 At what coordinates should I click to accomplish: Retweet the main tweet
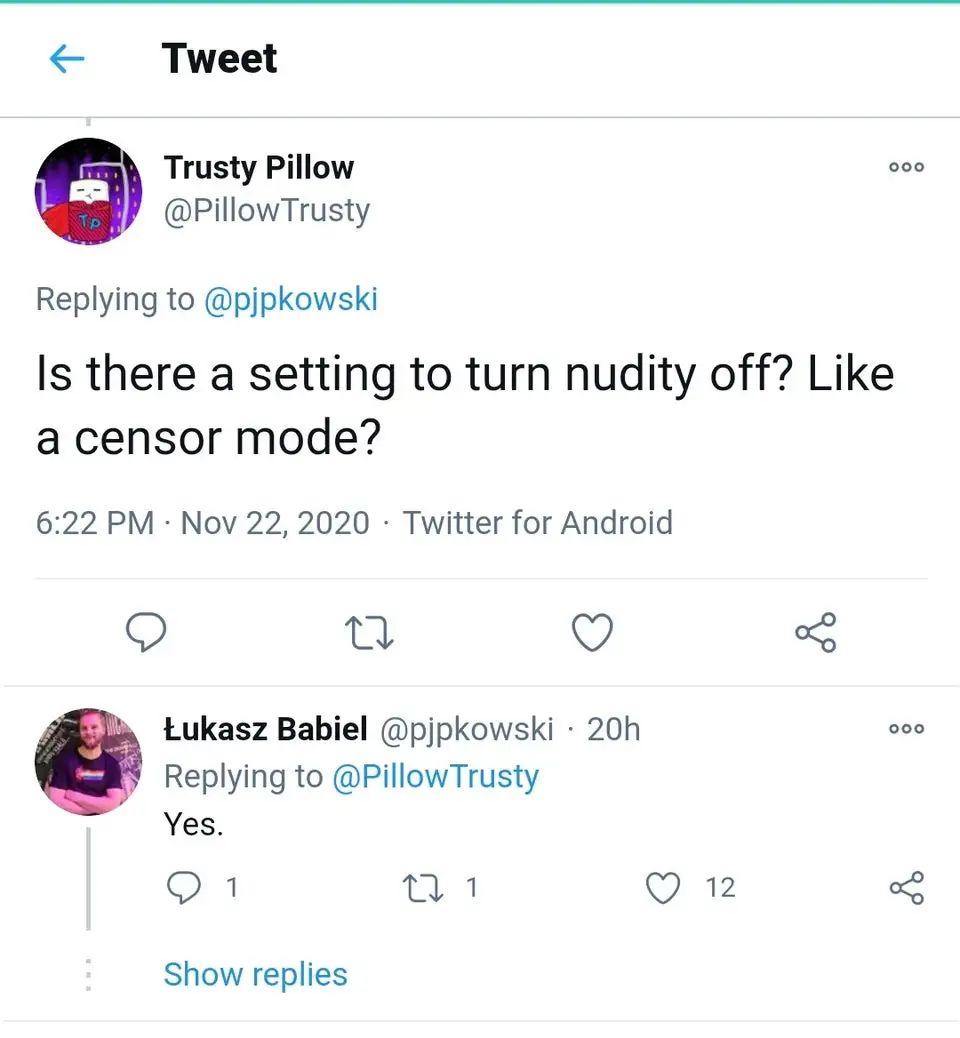tap(368, 633)
